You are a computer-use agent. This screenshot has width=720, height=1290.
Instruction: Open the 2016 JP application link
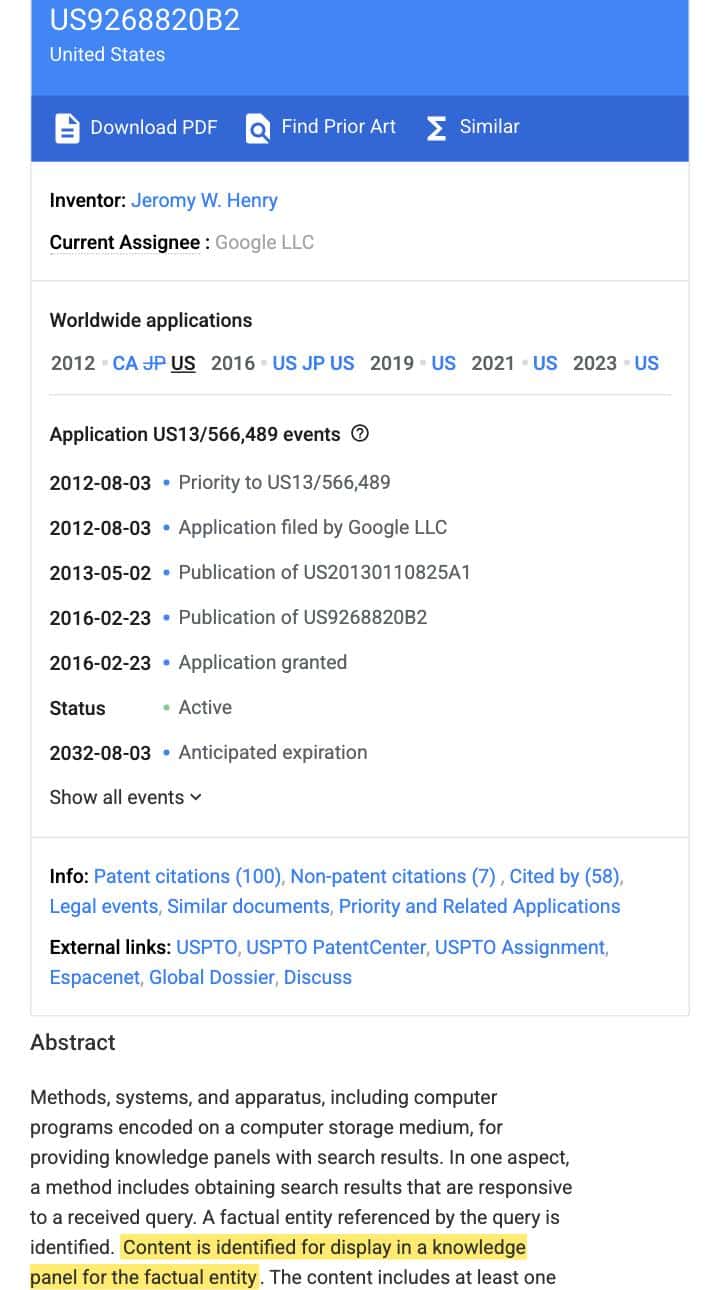pos(313,363)
